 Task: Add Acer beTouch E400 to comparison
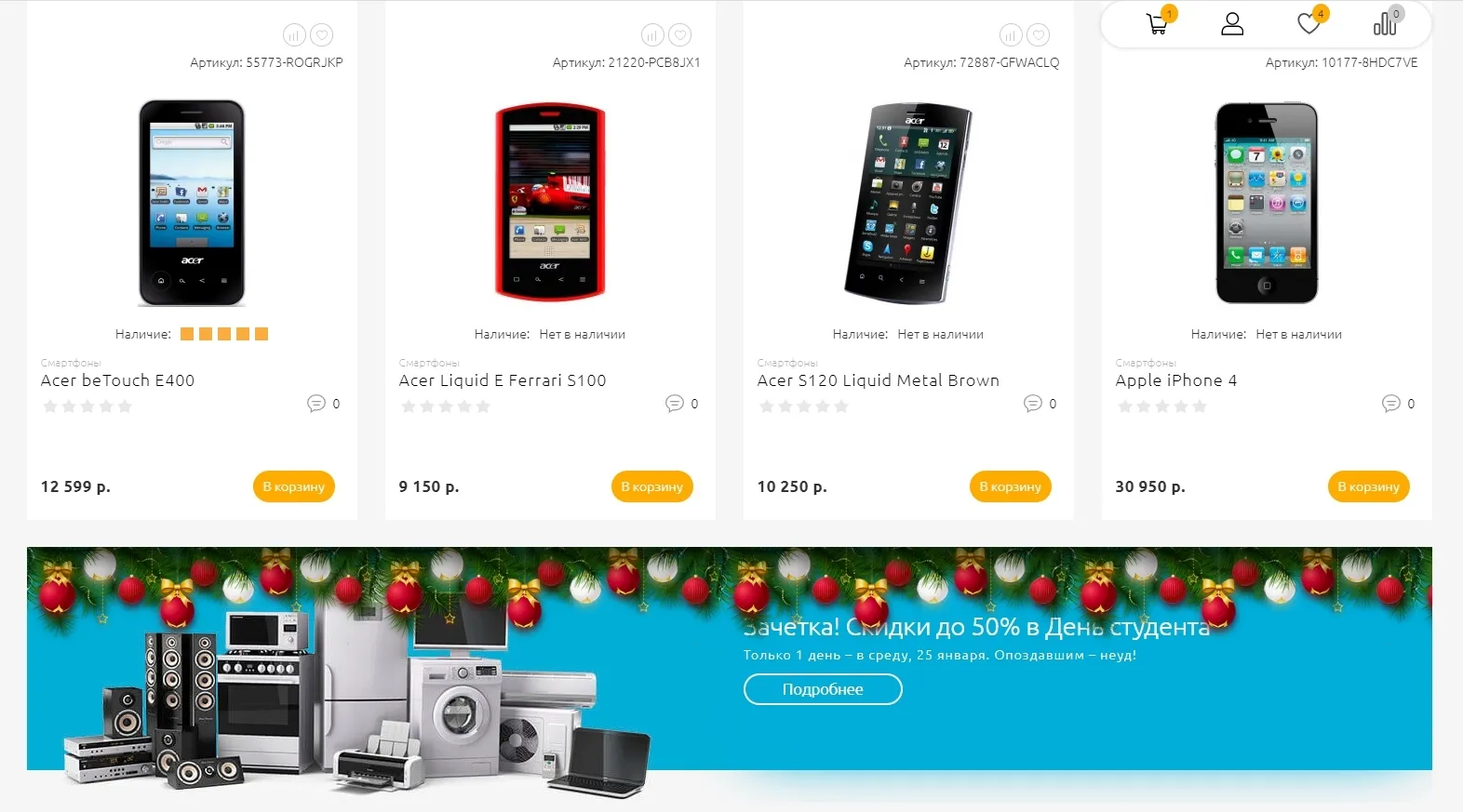click(x=294, y=35)
